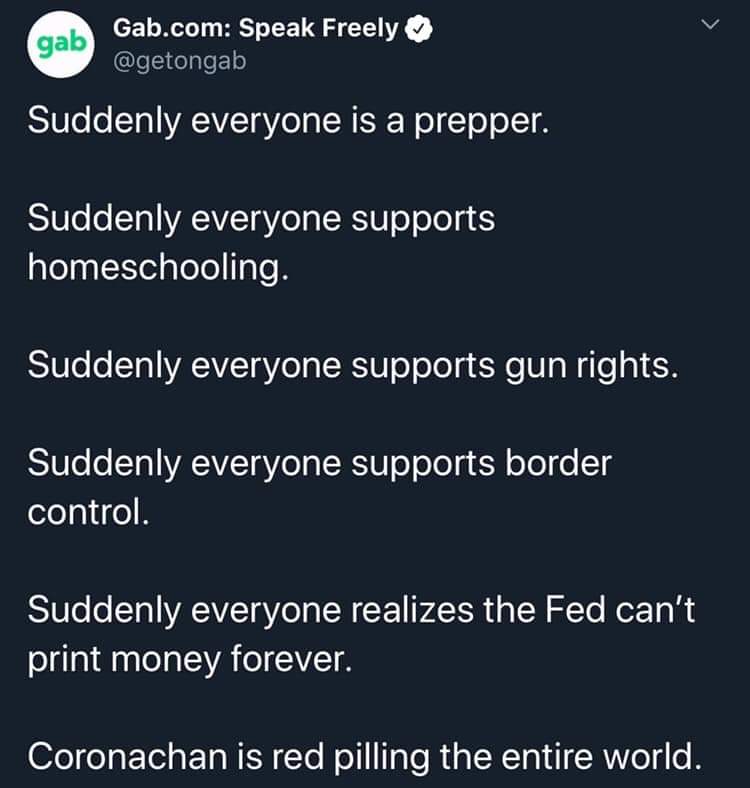Click the word "control." in the tweet

[88, 512]
